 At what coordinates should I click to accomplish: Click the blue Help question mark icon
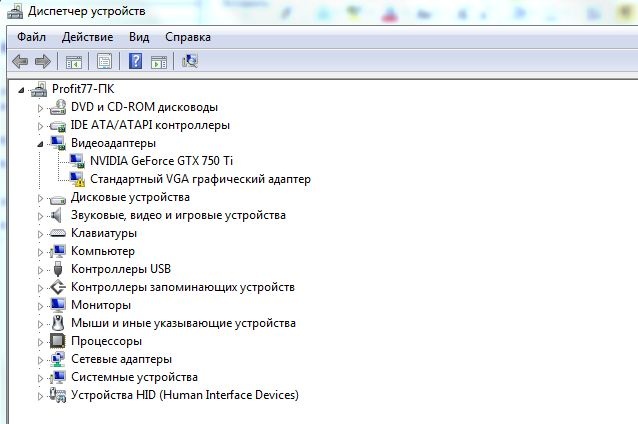point(135,62)
